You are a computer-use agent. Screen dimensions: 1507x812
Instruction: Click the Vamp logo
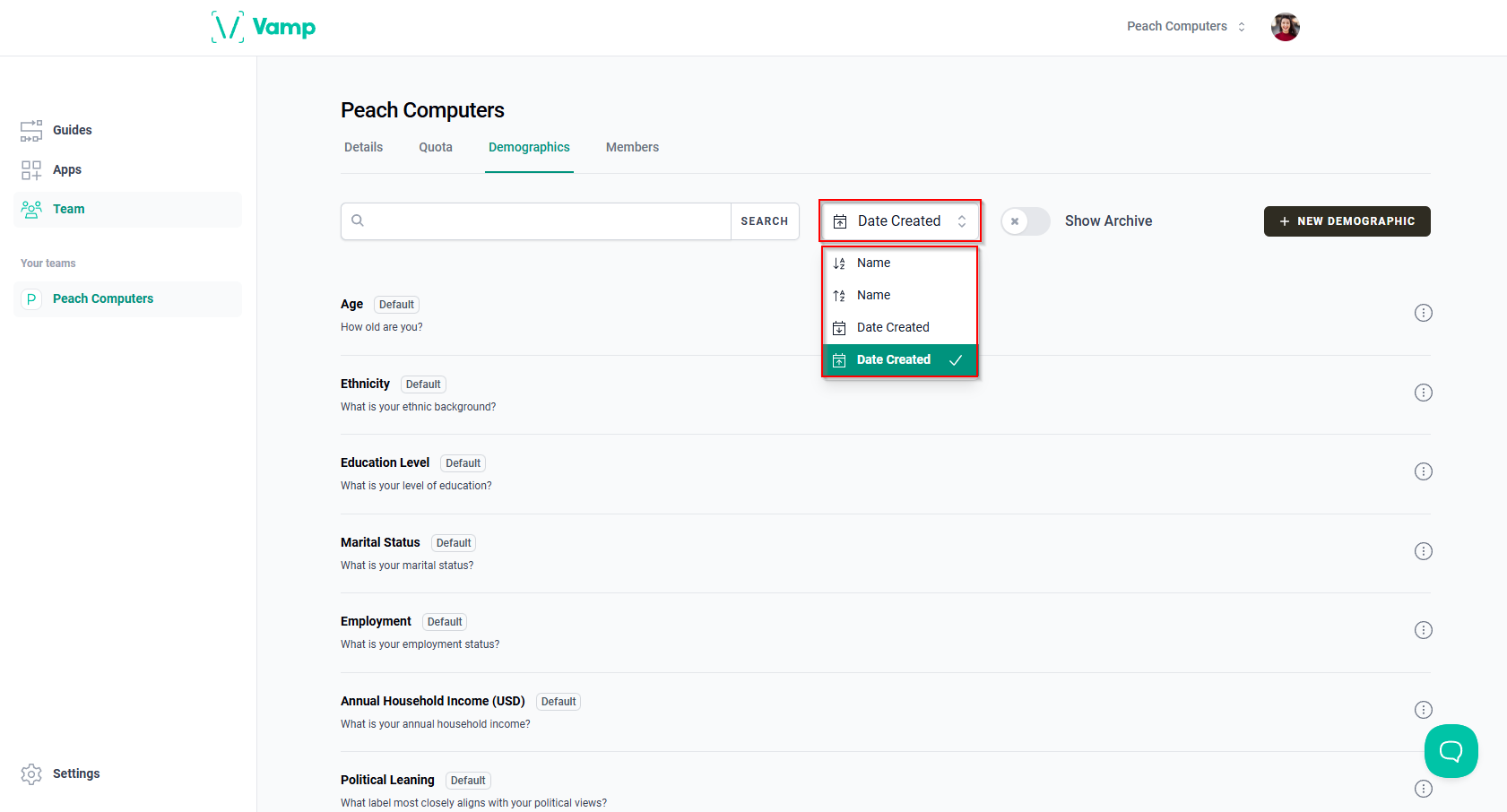(264, 27)
